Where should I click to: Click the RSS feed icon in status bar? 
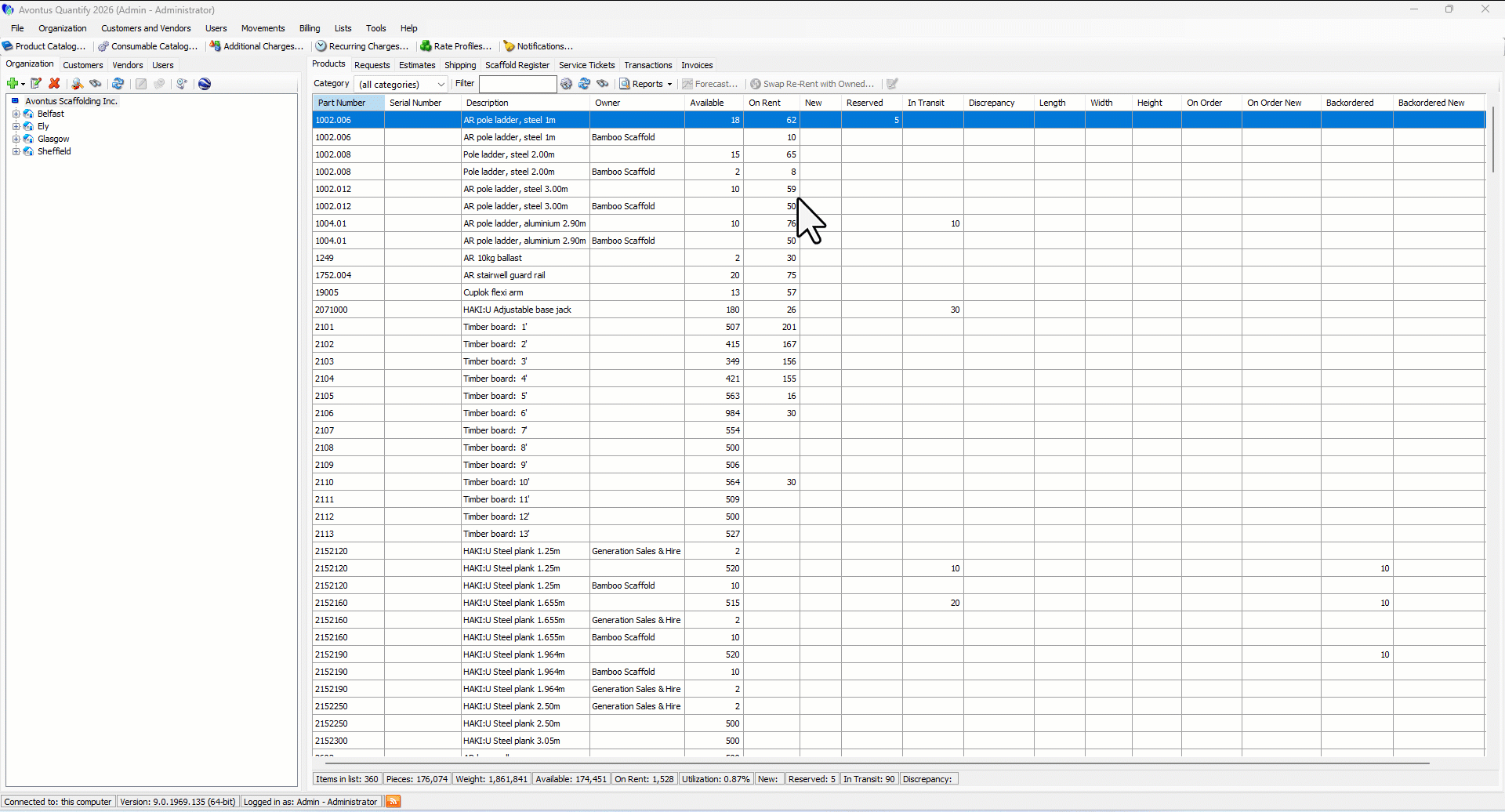point(393,801)
